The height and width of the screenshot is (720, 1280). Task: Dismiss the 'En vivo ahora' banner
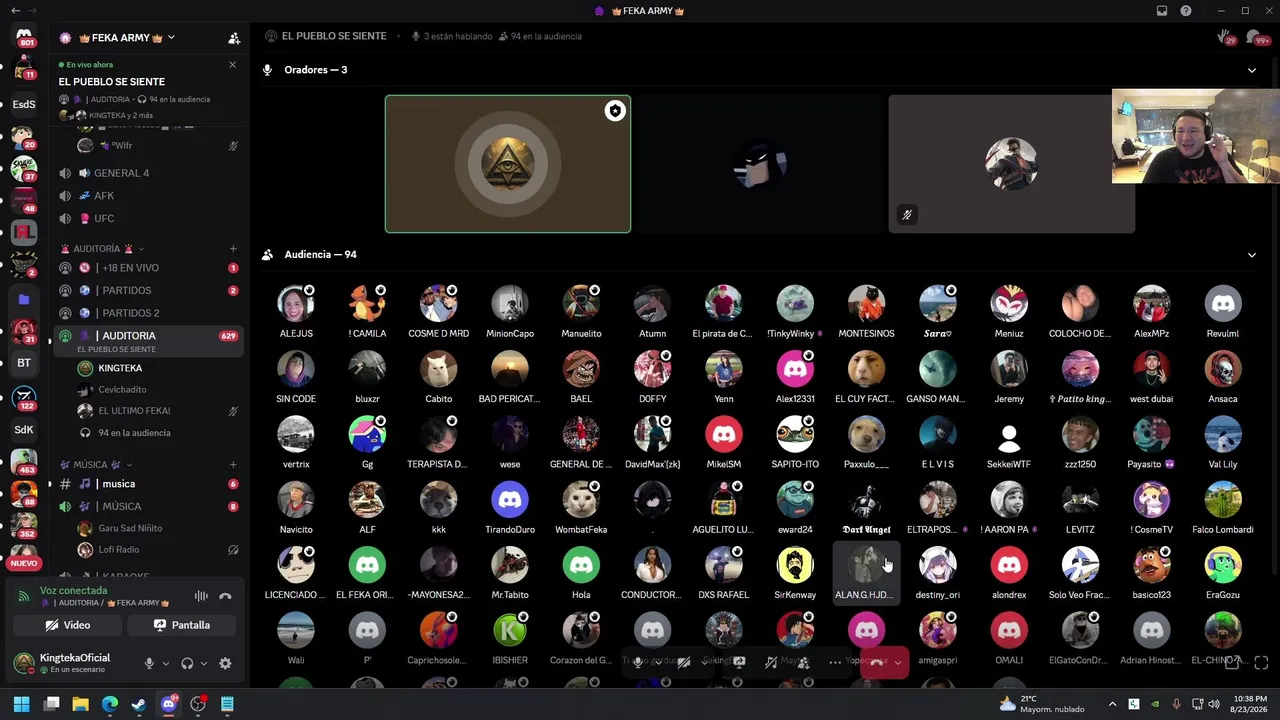(232, 65)
